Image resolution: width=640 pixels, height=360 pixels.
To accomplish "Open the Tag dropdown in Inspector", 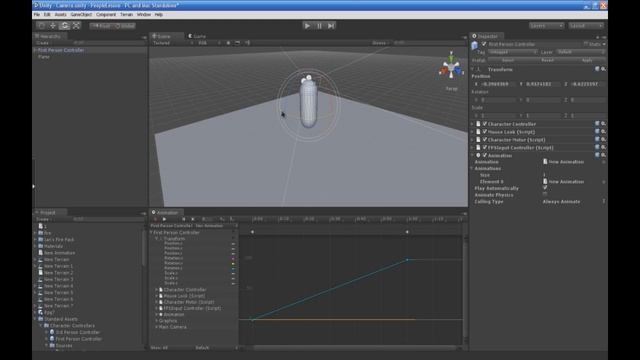I will (512, 52).
